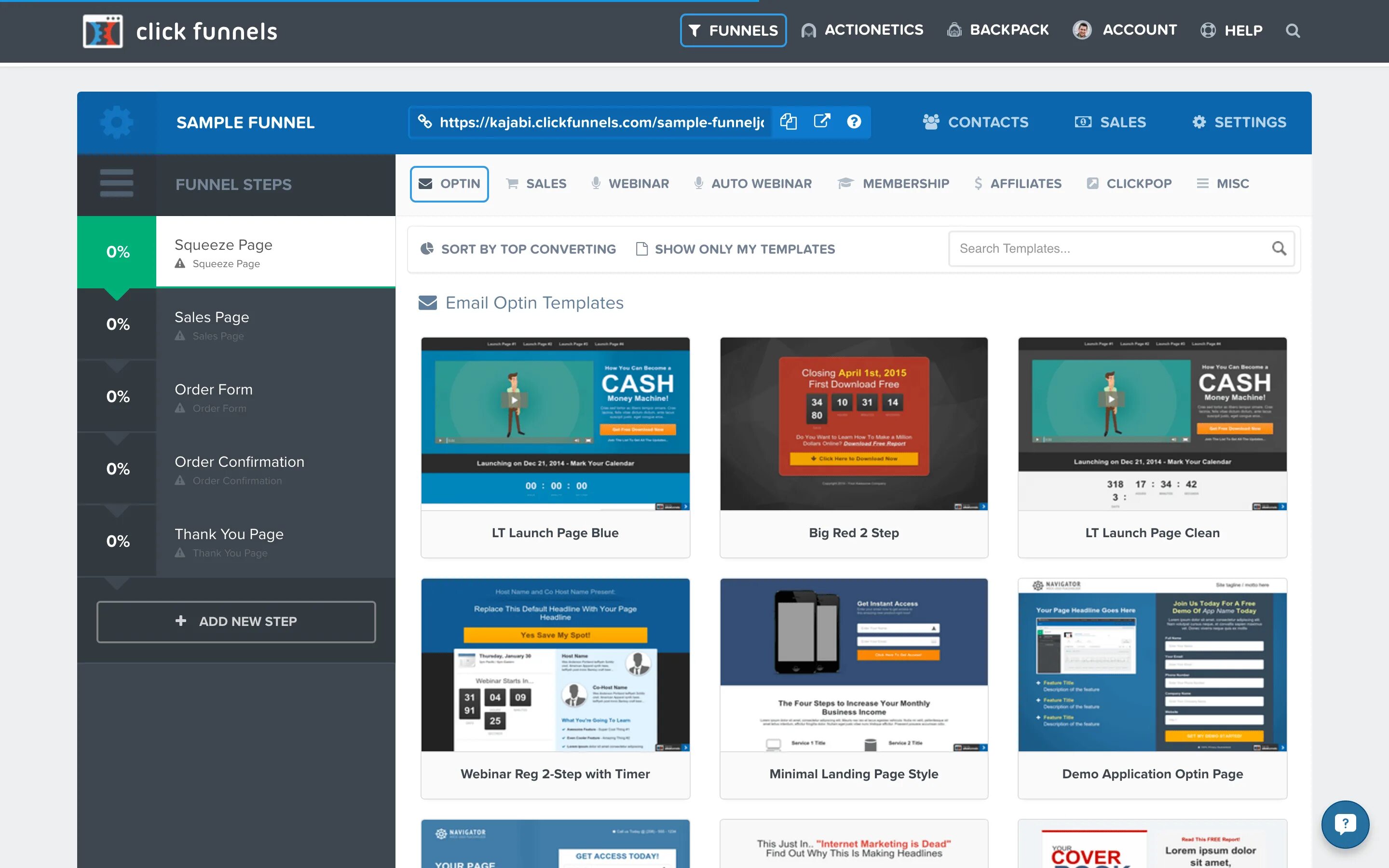Screen dimensions: 1389x868
Task: Toggle Sort By Top Converting option
Action: coord(518,248)
